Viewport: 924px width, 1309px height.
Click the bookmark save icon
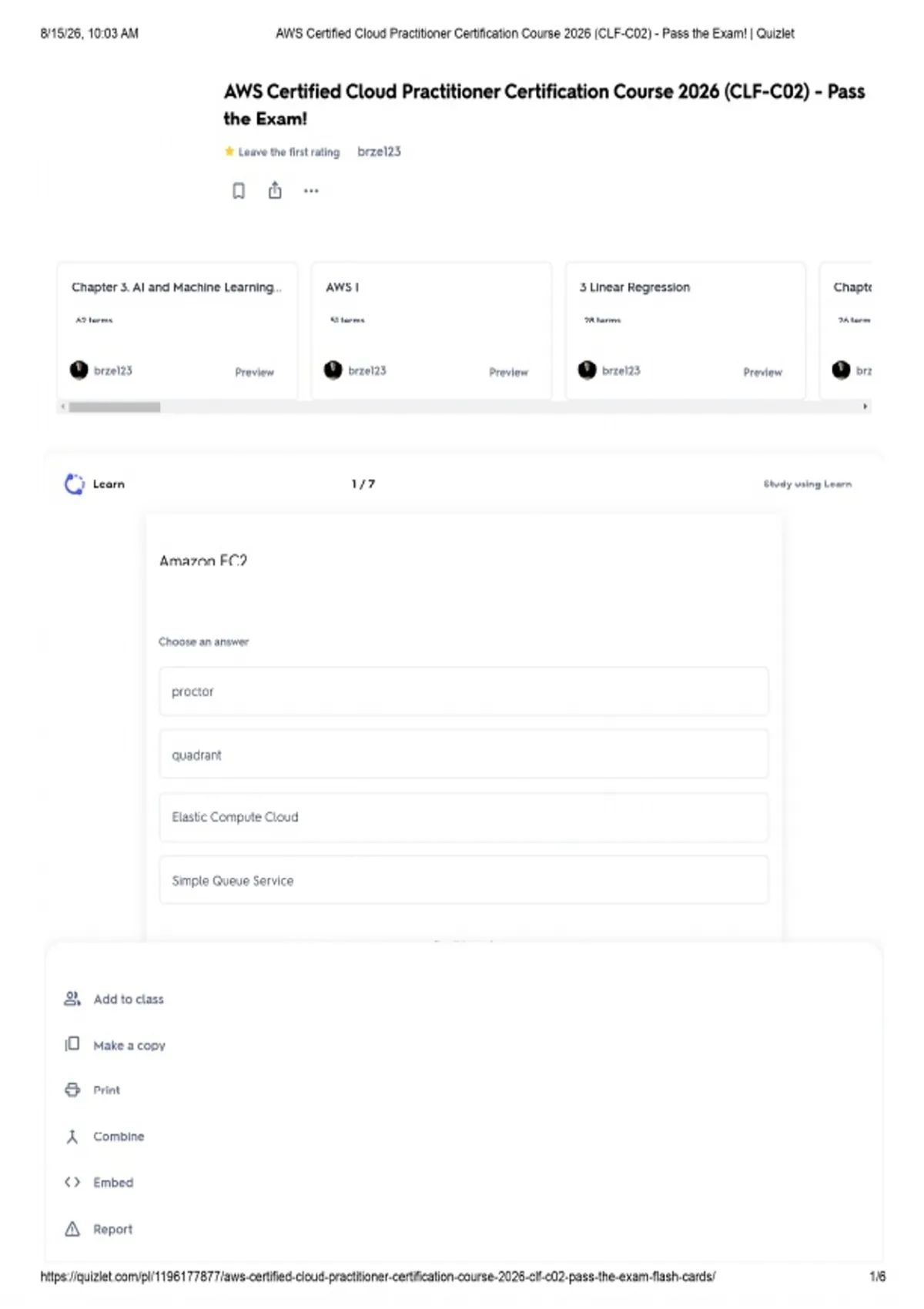(x=239, y=190)
